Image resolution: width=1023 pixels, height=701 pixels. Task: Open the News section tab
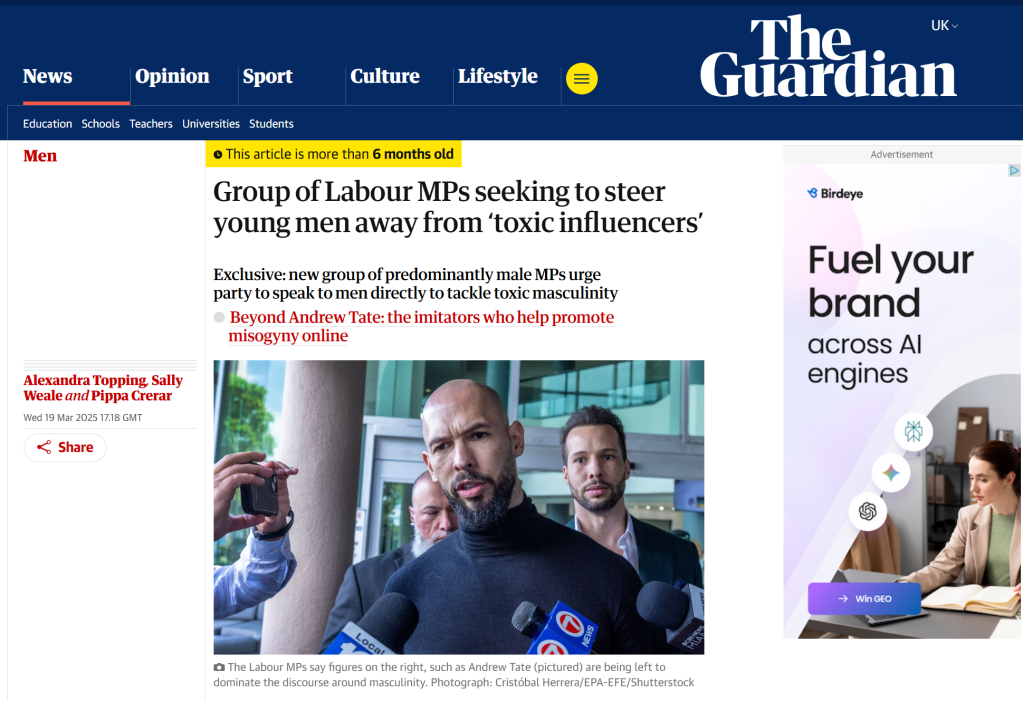pos(48,76)
